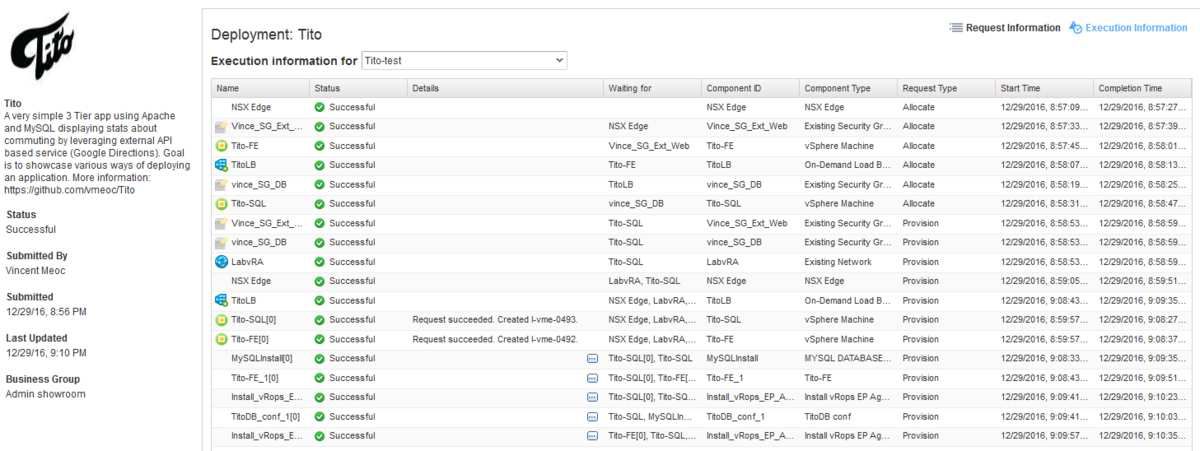Click the 'MySQLInstall' component ID cell

click(732, 359)
